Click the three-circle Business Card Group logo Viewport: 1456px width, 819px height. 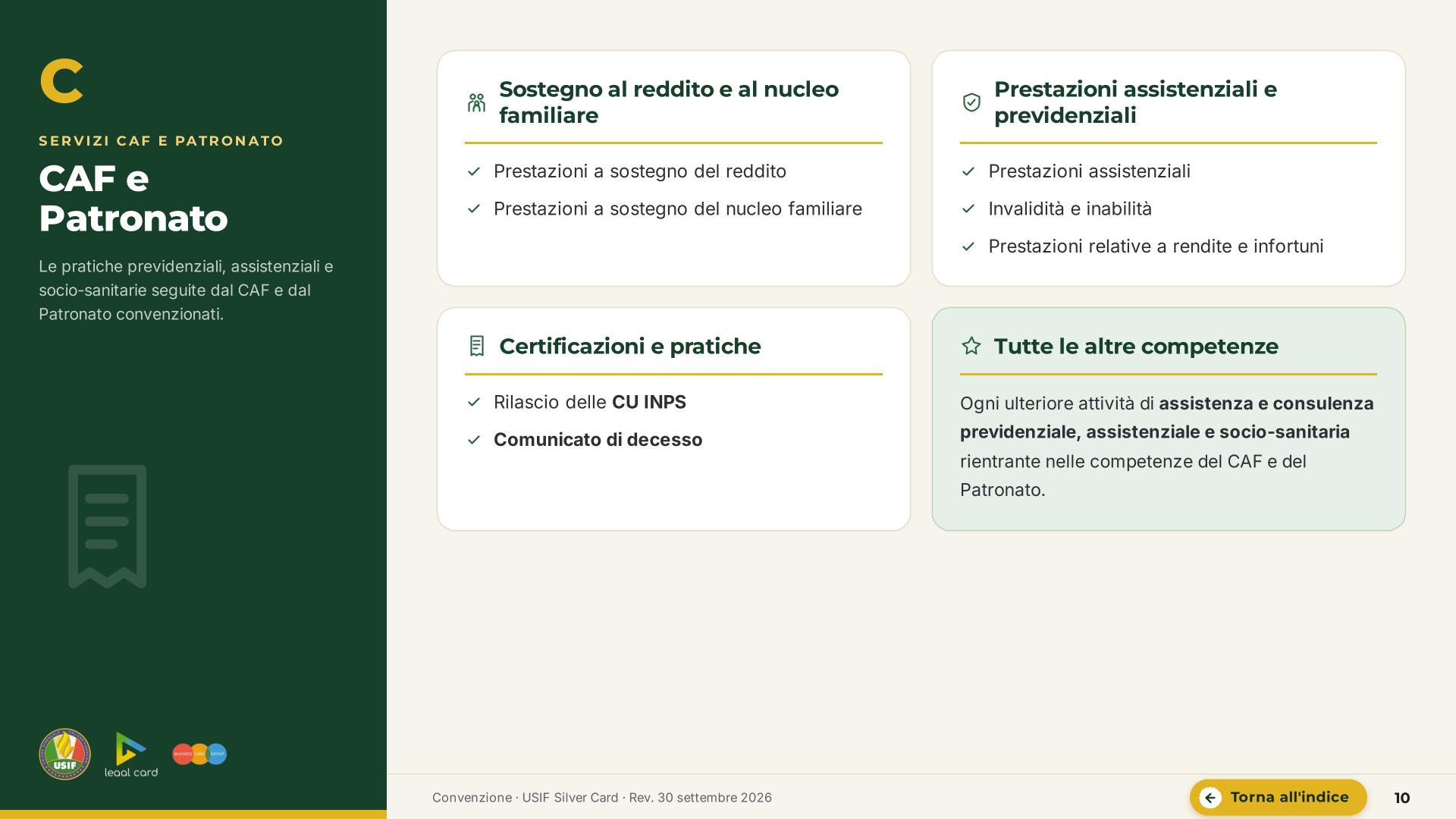tap(199, 754)
